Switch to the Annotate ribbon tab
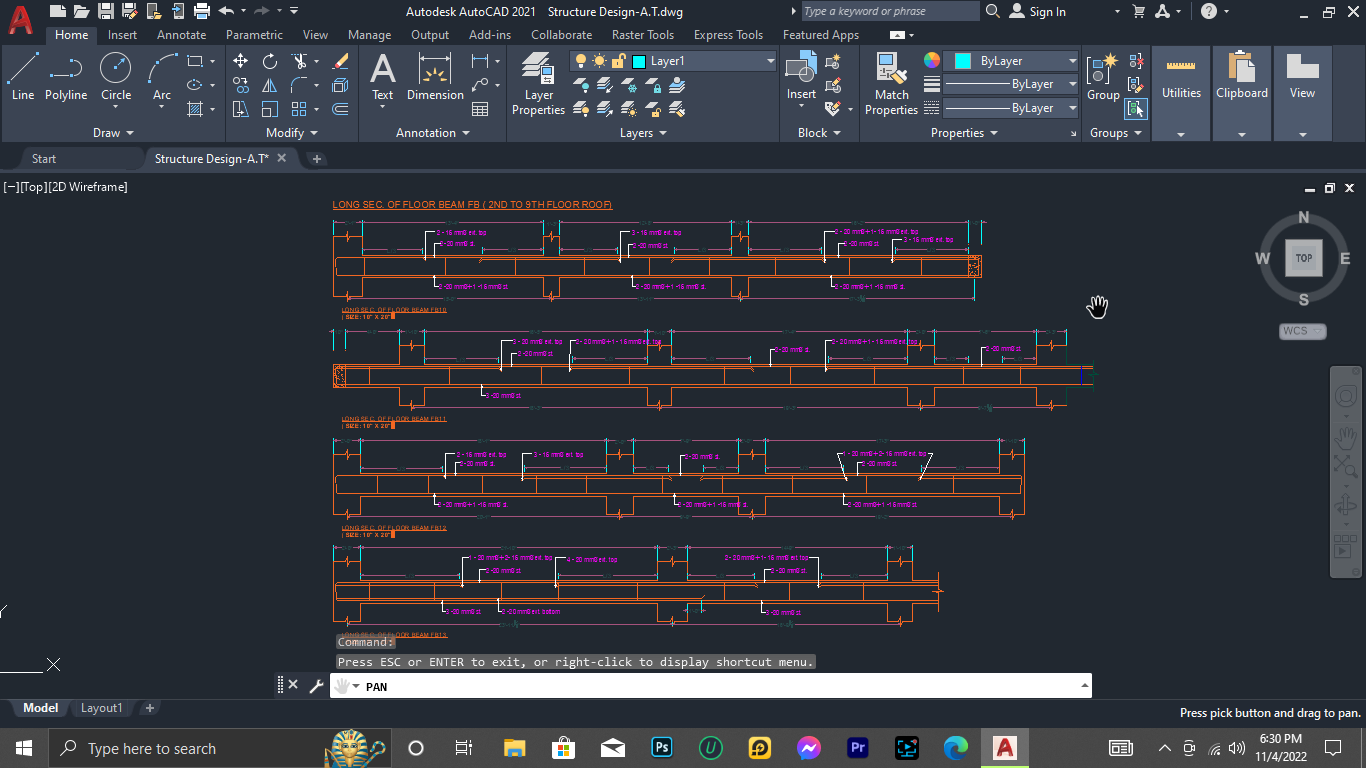 click(181, 34)
